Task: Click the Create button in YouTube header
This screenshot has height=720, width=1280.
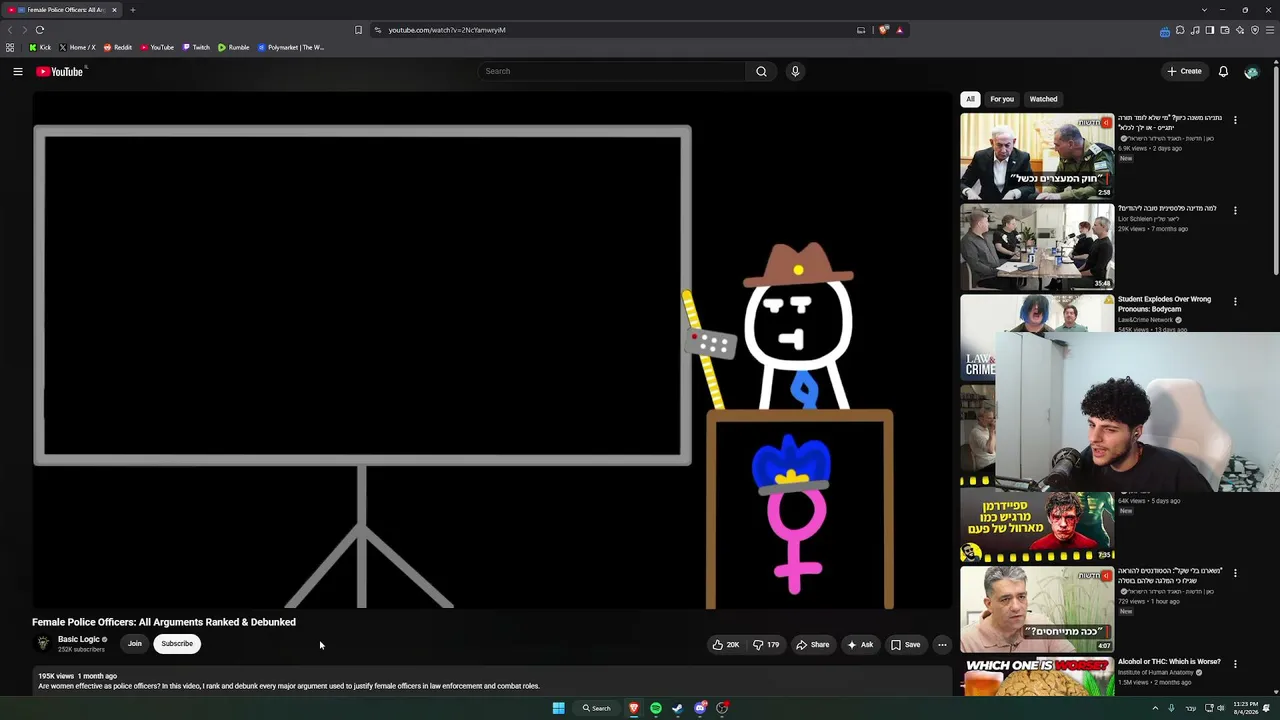Action: point(1184,71)
